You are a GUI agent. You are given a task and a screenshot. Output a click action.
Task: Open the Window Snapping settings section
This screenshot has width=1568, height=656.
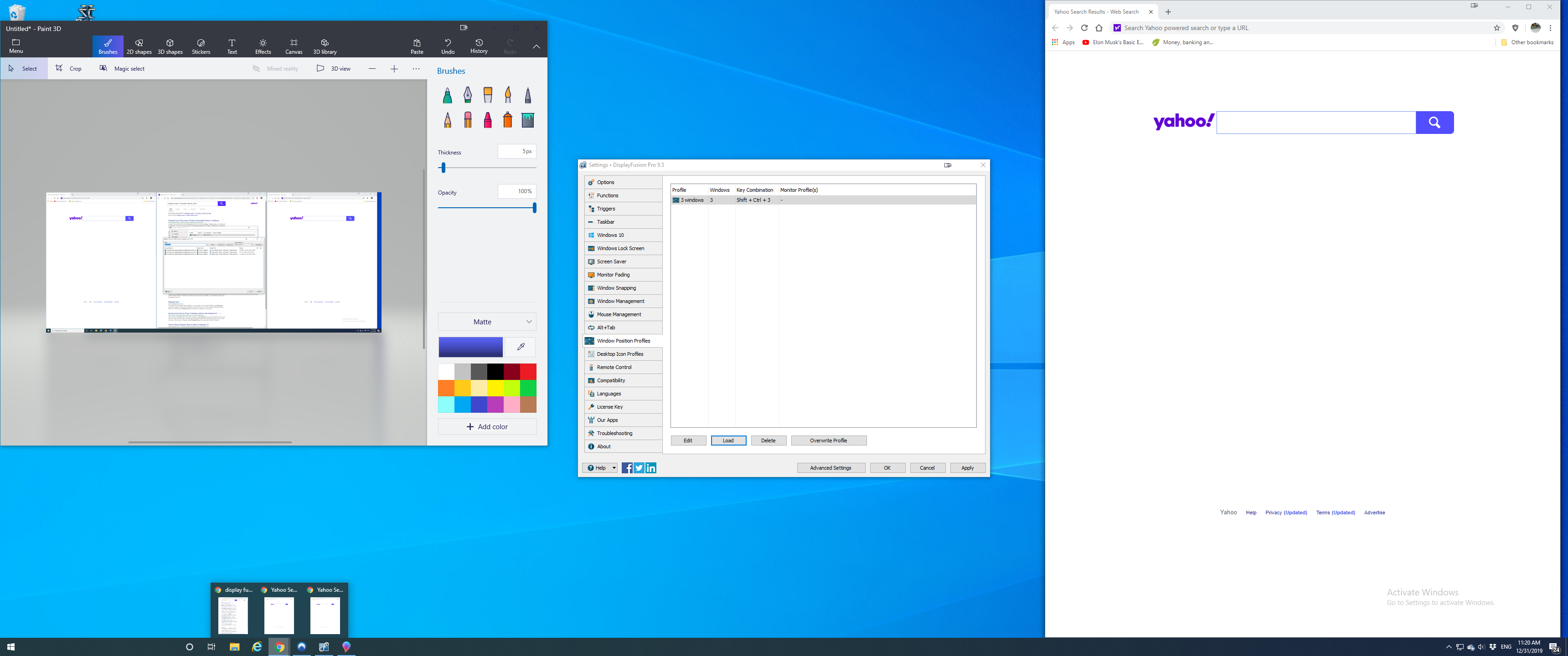(616, 288)
